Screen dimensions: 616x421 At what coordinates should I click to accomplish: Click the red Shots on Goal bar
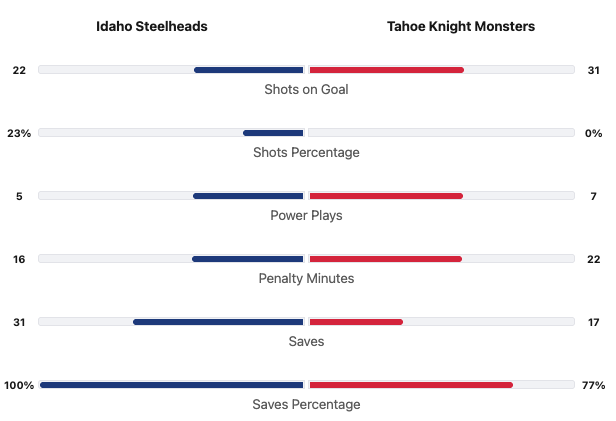[x=387, y=70]
